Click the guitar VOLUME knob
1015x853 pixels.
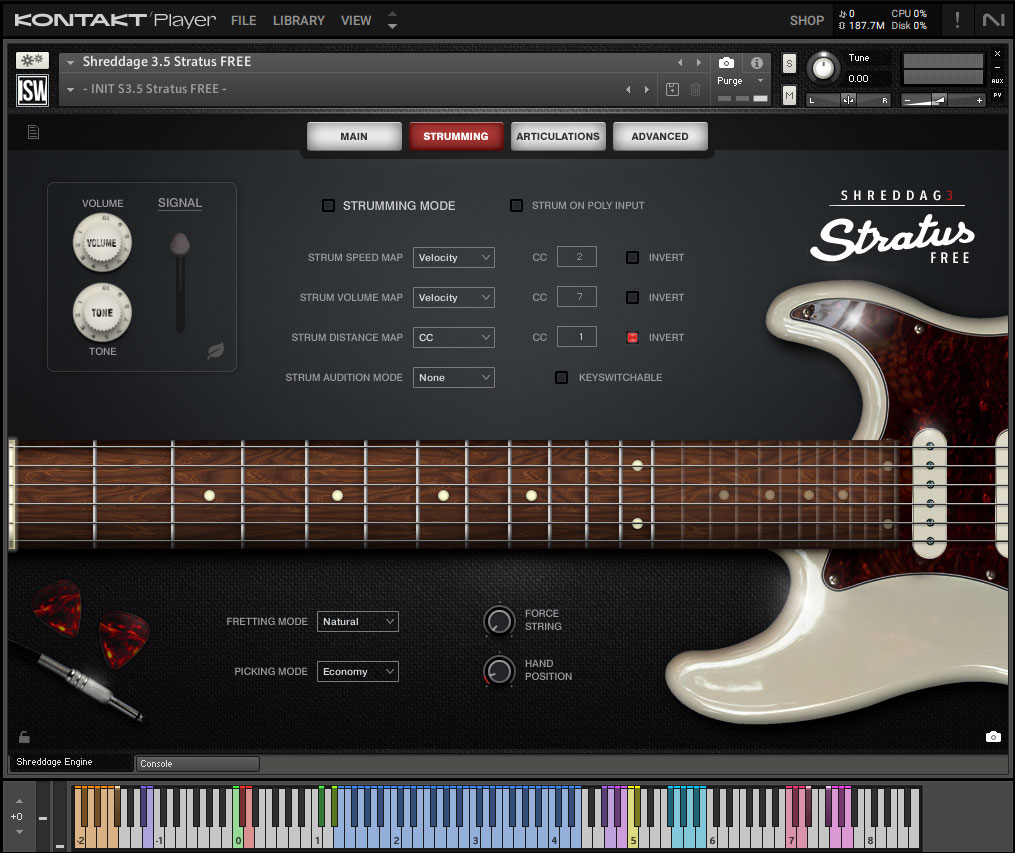[x=102, y=243]
